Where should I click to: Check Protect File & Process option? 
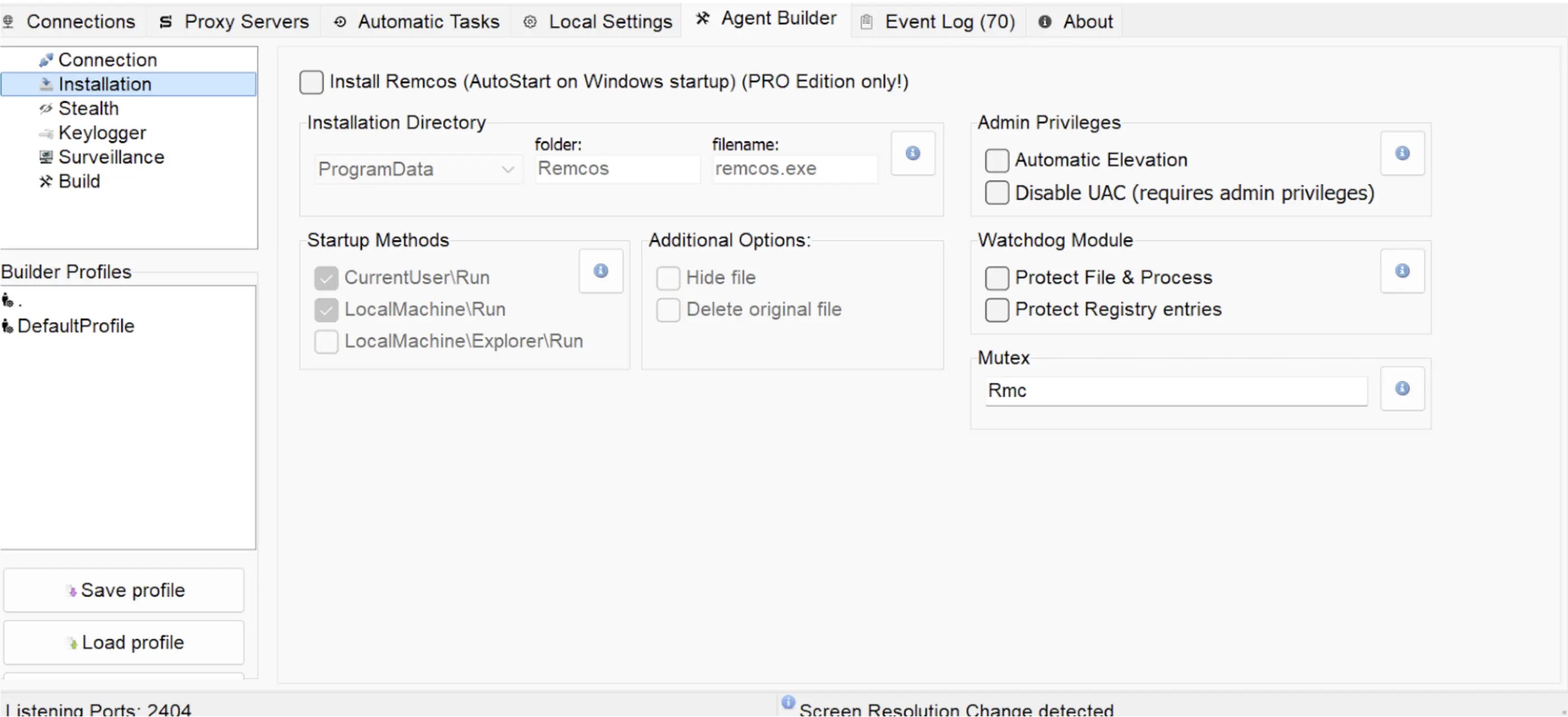point(996,278)
